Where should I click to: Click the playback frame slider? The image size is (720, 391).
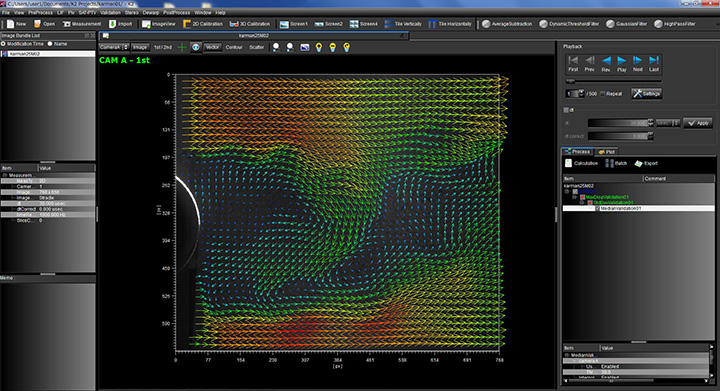click(x=613, y=81)
